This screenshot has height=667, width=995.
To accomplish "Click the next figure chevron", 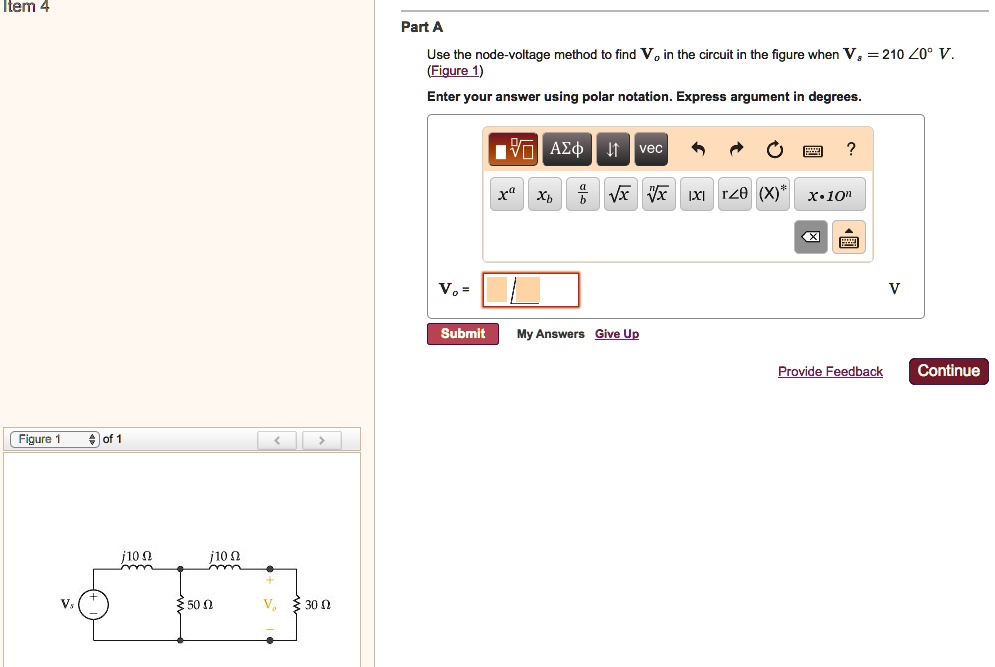I will coord(322,438).
